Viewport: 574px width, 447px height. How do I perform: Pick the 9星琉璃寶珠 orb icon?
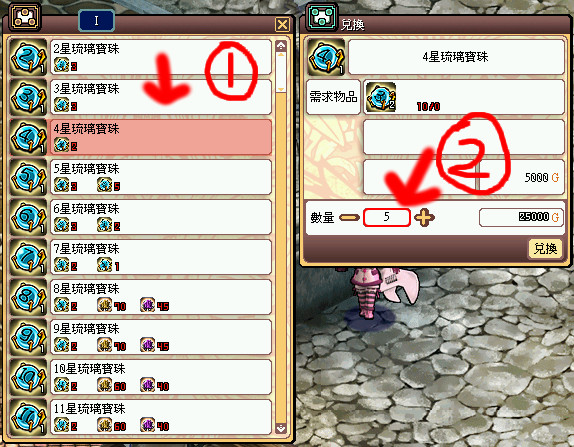pos(28,337)
